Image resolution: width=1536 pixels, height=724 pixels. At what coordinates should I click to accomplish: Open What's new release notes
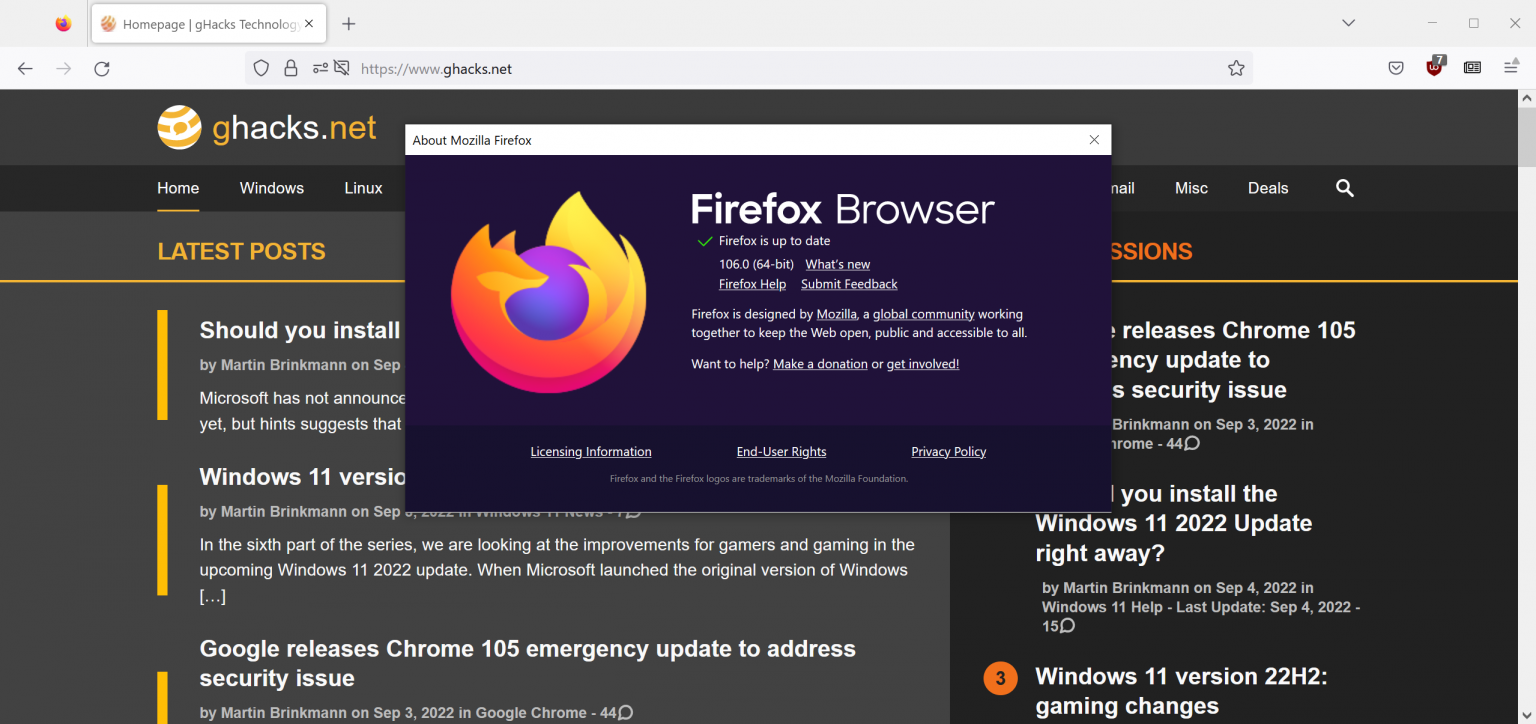(x=837, y=264)
